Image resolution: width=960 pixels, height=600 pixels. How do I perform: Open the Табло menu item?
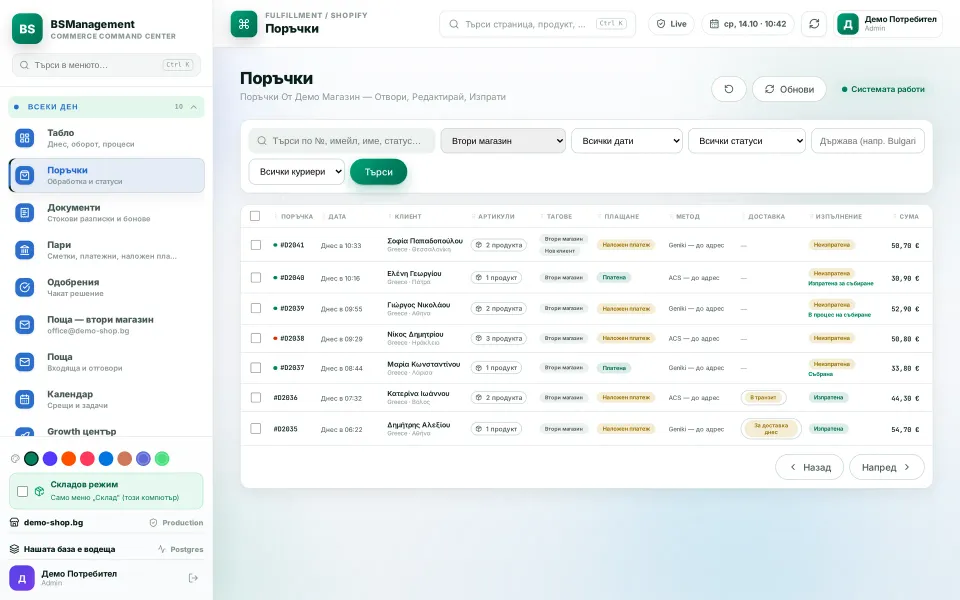tap(106, 138)
